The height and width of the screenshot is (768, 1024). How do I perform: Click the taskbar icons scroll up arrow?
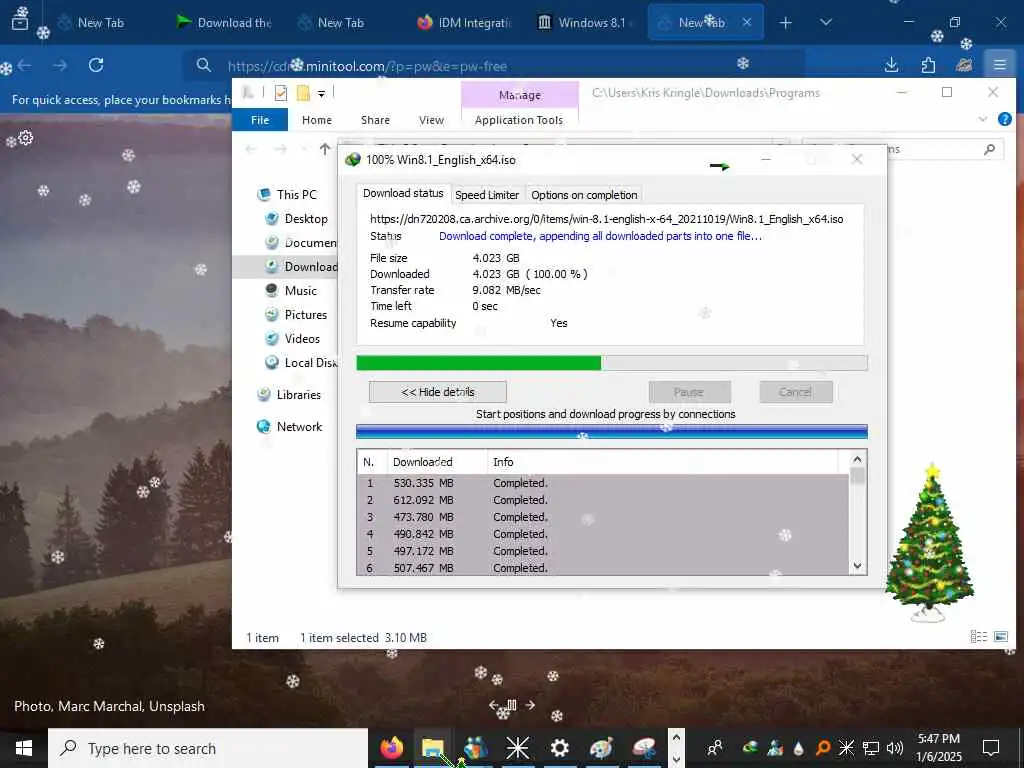click(x=677, y=738)
